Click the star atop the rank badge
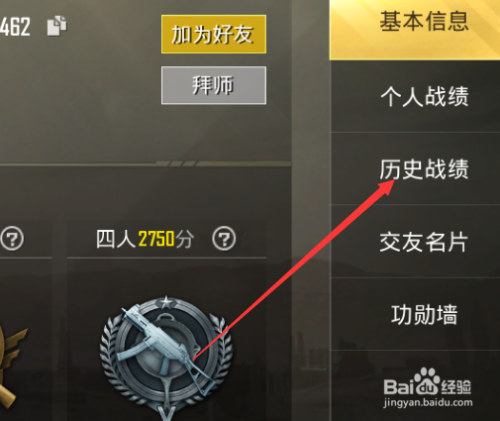Image resolution: width=500 pixels, height=421 pixels. 166,303
